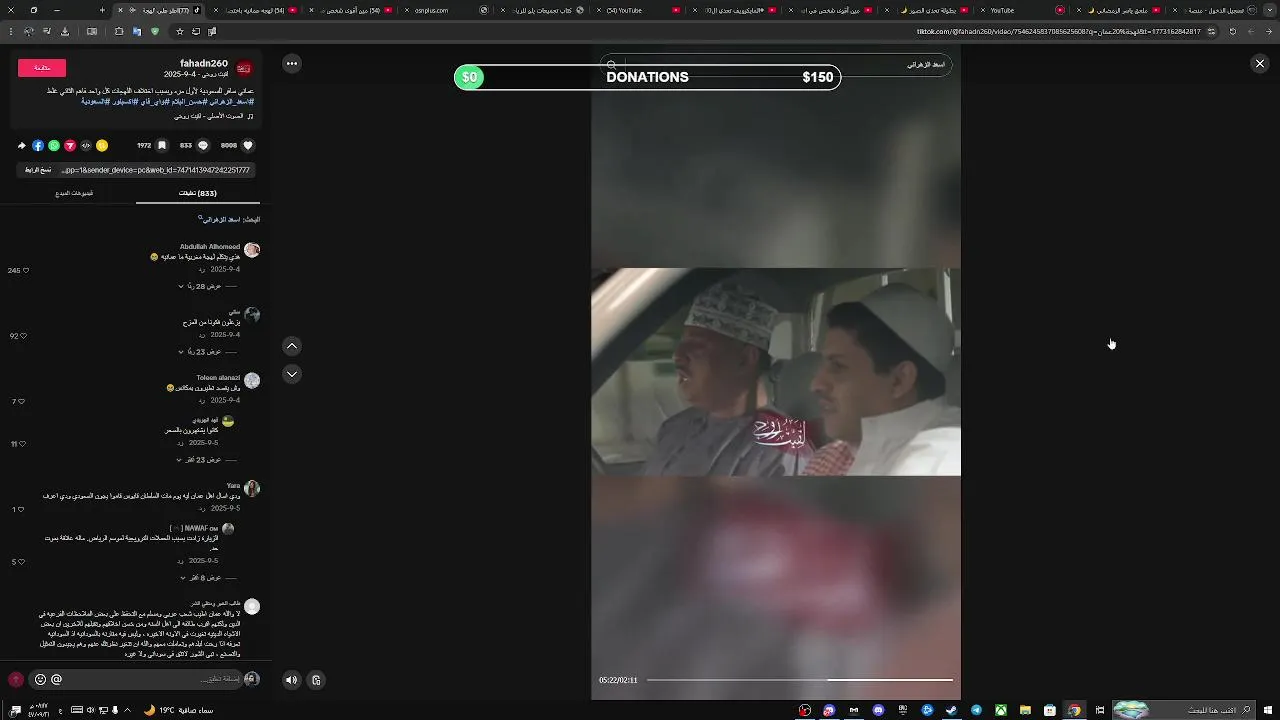The image size is (1280, 720).
Task: Like Toleen alanezi comment
Action: [21, 402]
